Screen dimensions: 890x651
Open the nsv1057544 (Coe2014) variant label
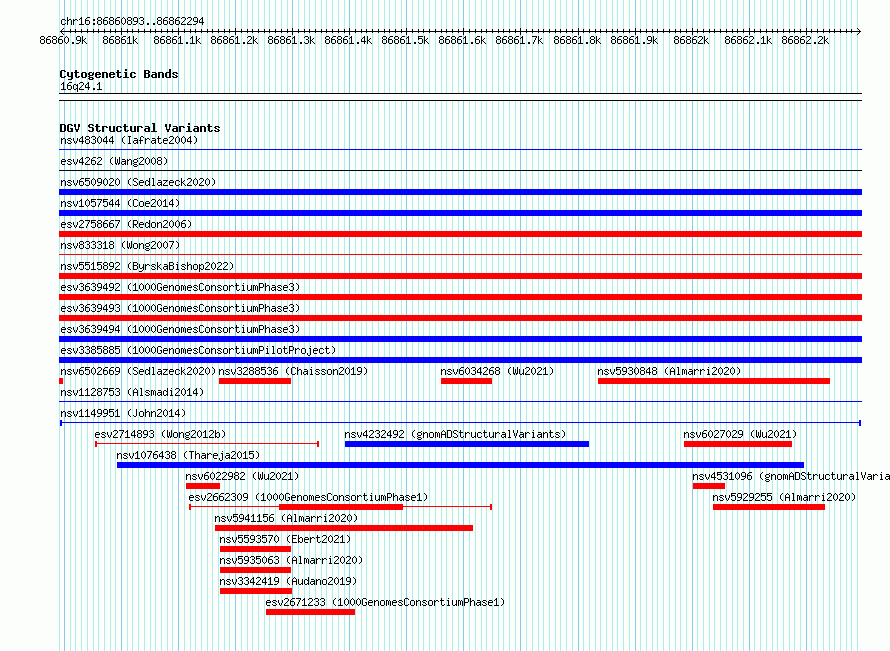tap(120, 203)
